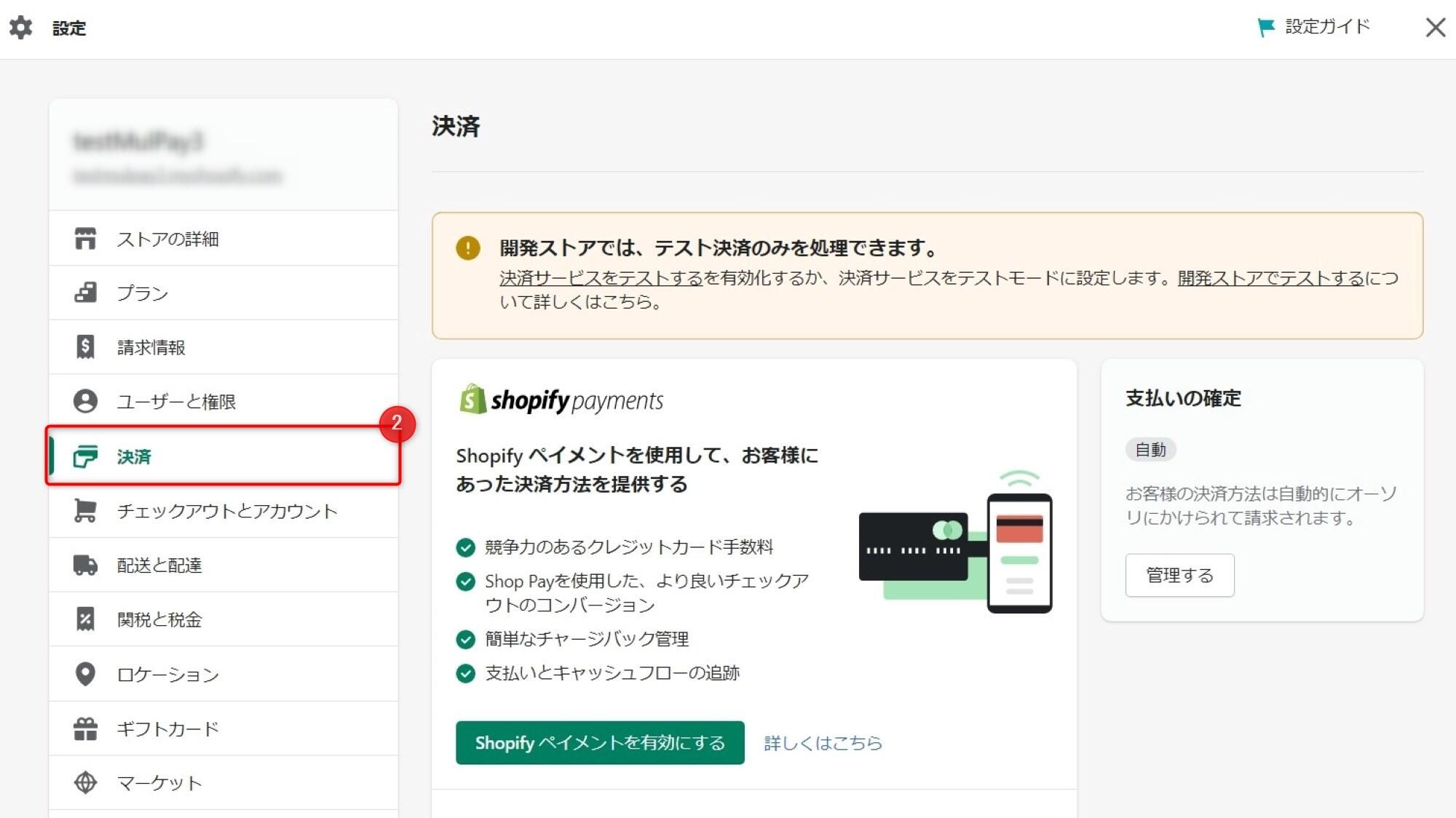Open the 決済サービスをテストする link
Image resolution: width=1456 pixels, height=818 pixels.
[601, 279]
